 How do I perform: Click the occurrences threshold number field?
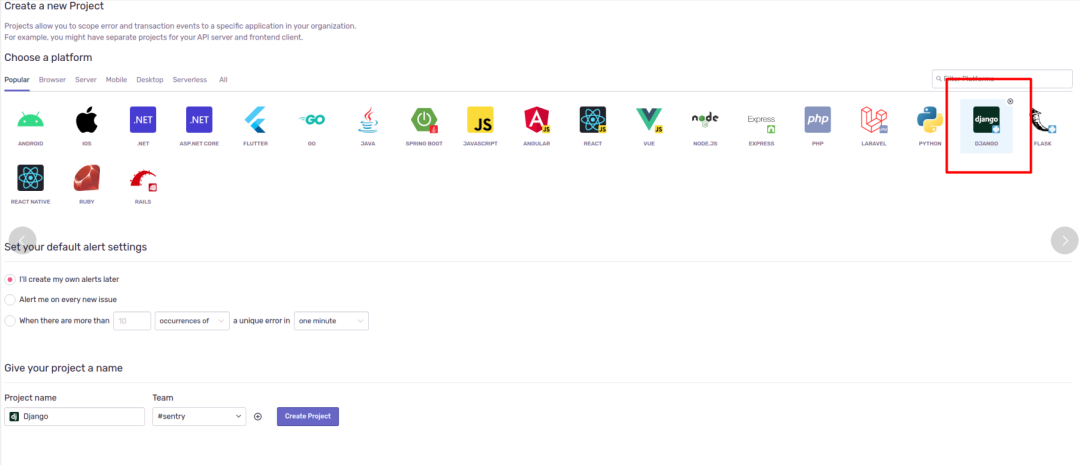(132, 321)
